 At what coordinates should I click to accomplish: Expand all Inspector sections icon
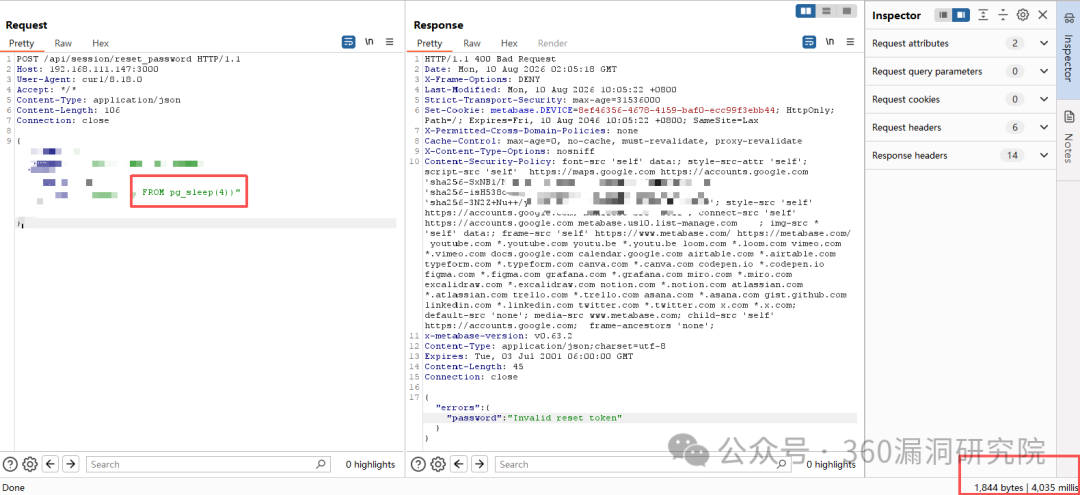(983, 14)
